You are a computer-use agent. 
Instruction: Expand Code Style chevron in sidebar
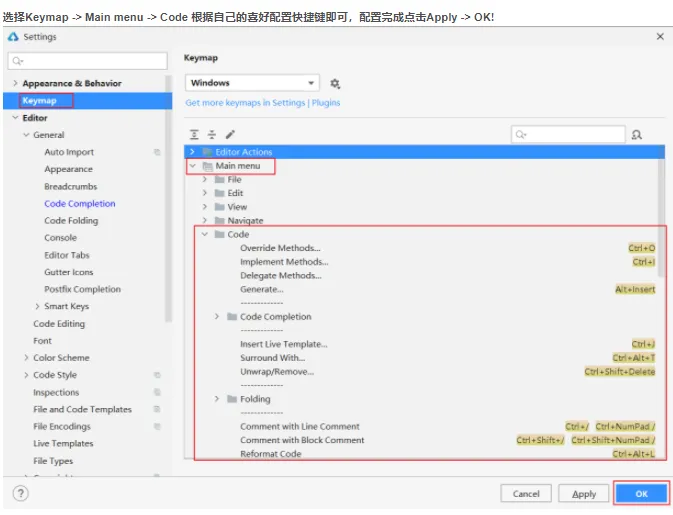point(26,375)
